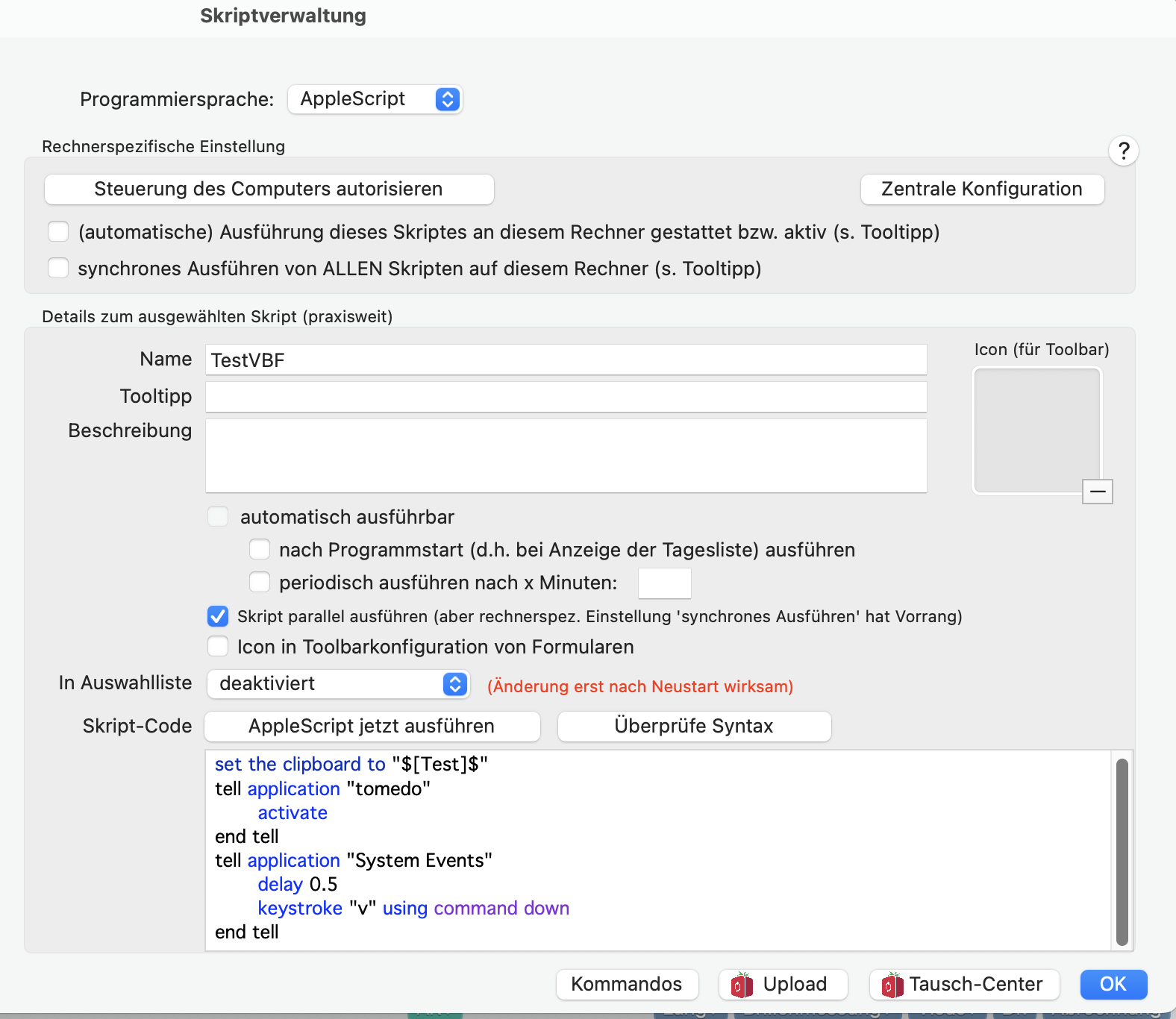Toggle synchronous execution of ALL scripts checkbox
1176x1019 pixels.
[58, 268]
